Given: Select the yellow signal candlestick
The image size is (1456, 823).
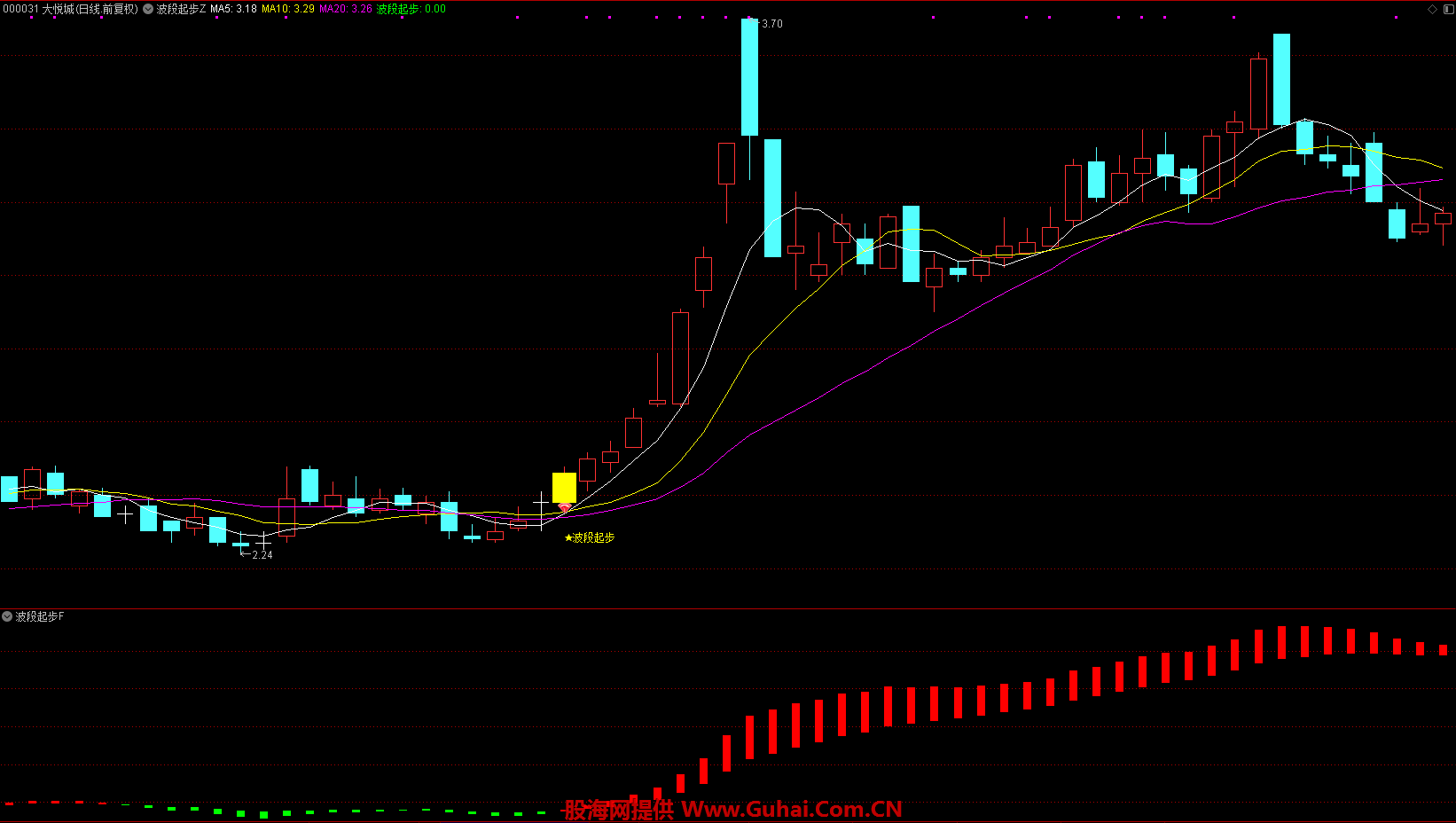Looking at the screenshot, I should pos(564,488).
